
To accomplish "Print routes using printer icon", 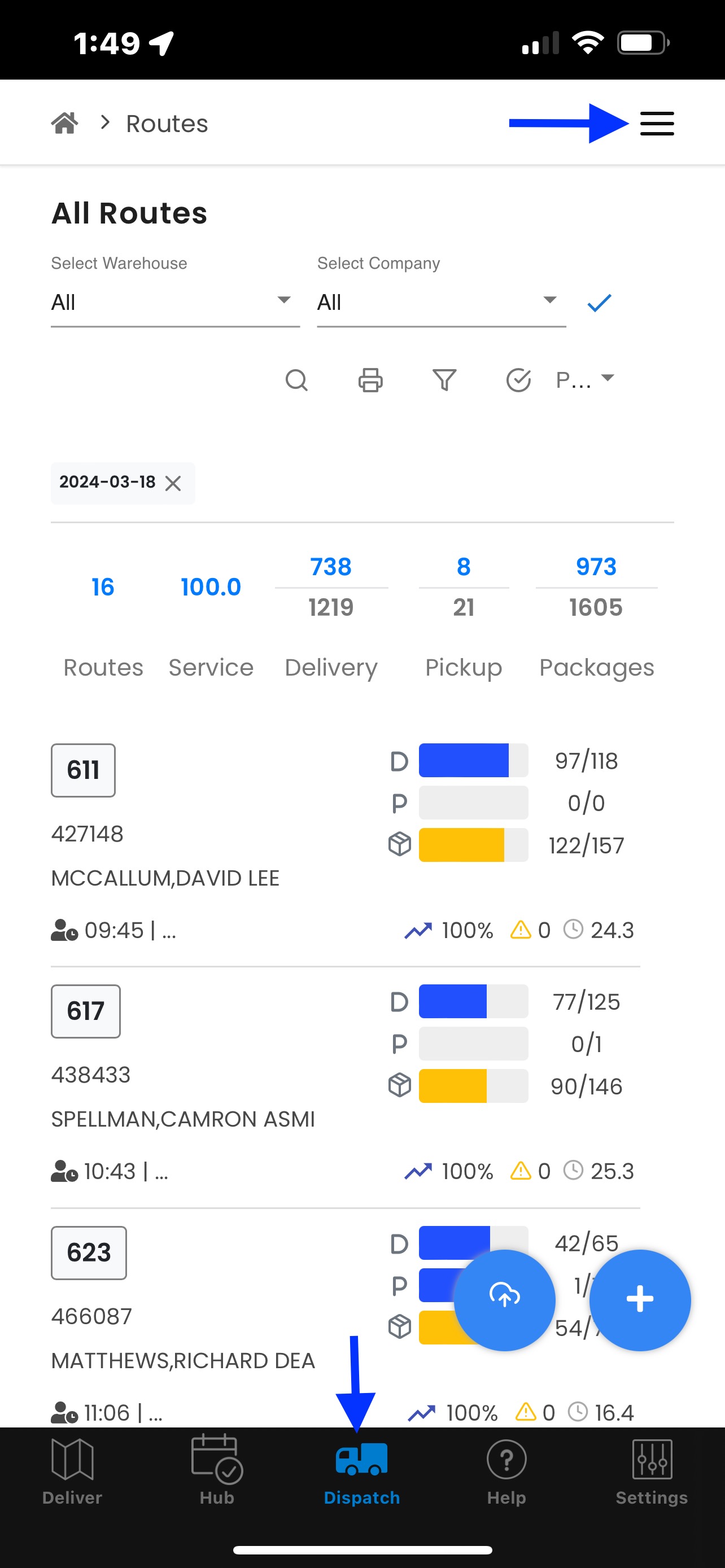I will tap(370, 380).
